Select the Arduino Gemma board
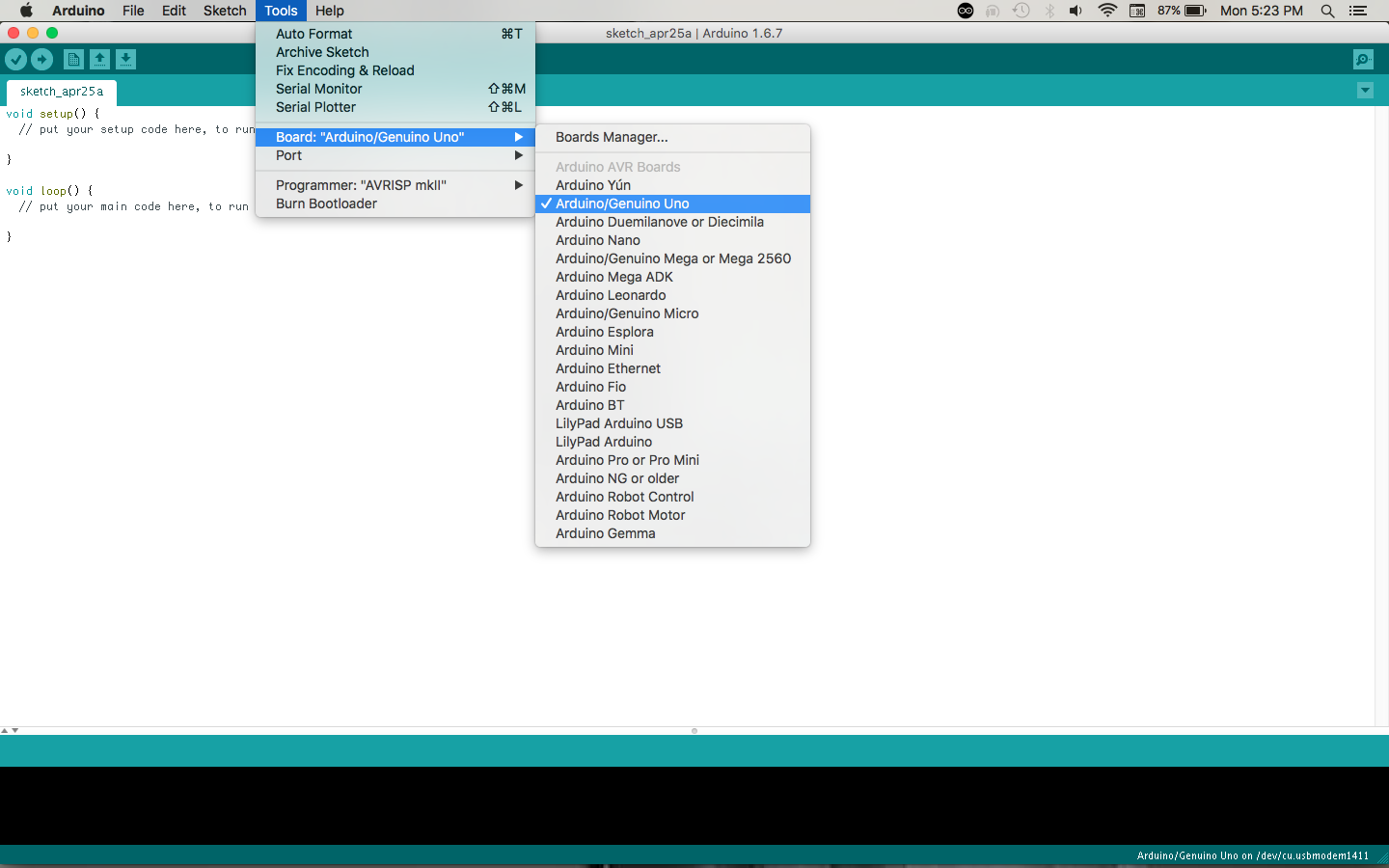Viewport: 1389px width, 868px height. [672, 533]
